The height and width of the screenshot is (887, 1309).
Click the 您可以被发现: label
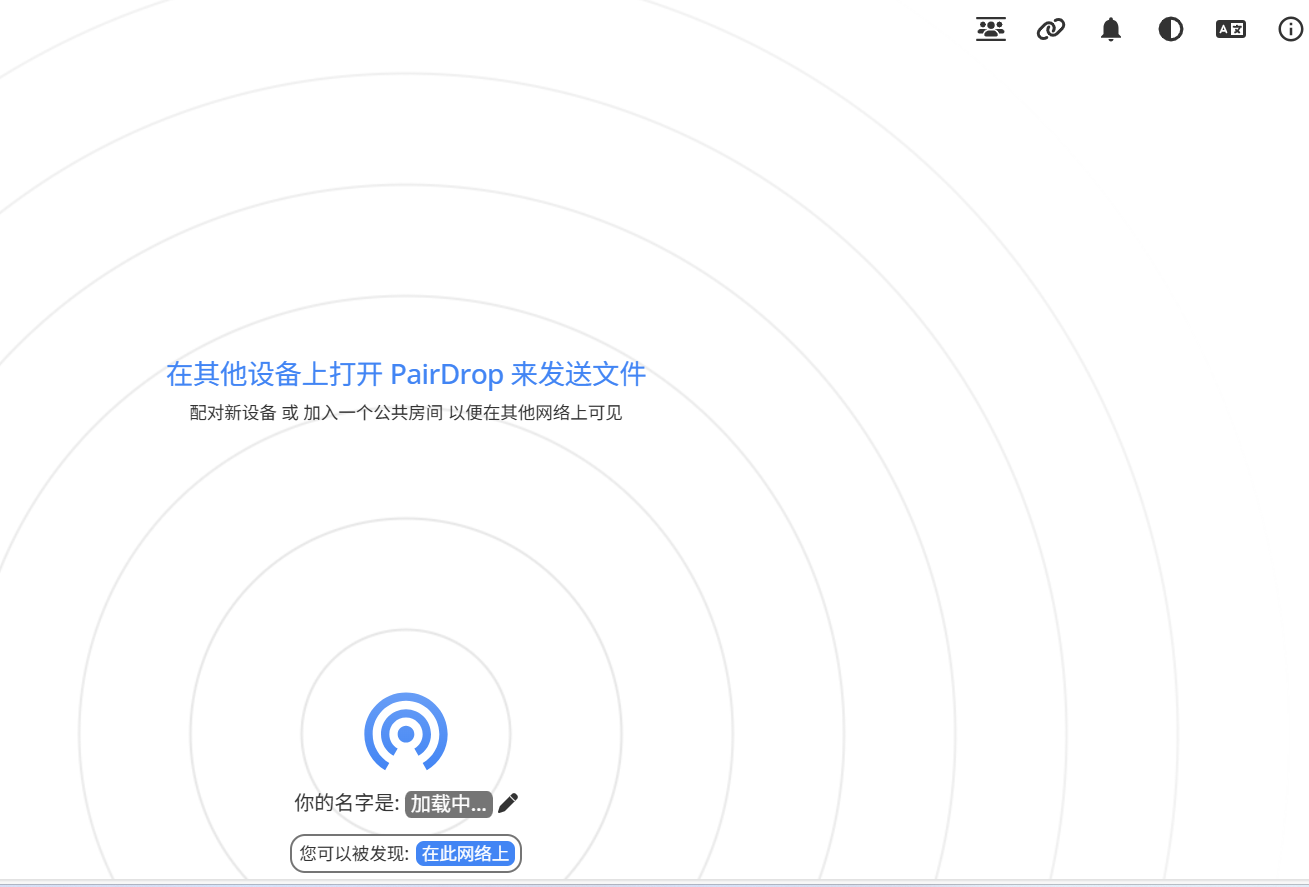coord(355,853)
